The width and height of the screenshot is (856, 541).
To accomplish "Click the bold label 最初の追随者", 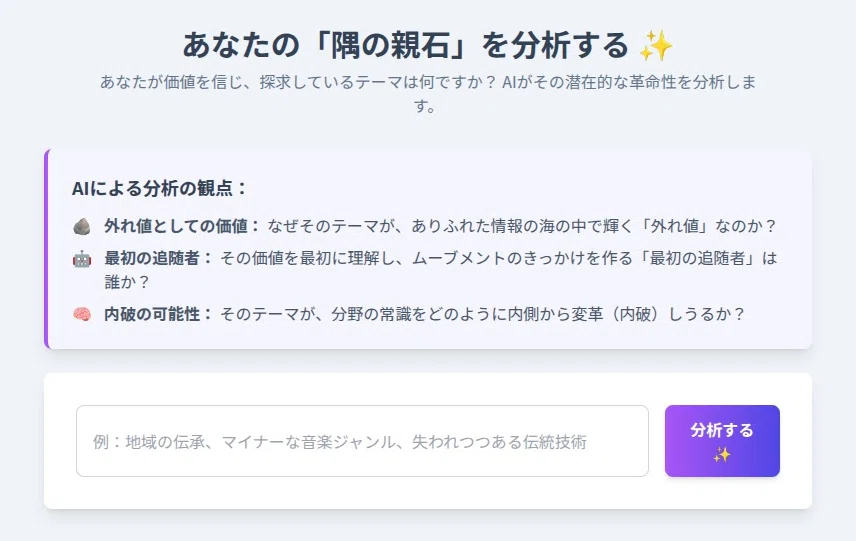I will [x=158, y=258].
